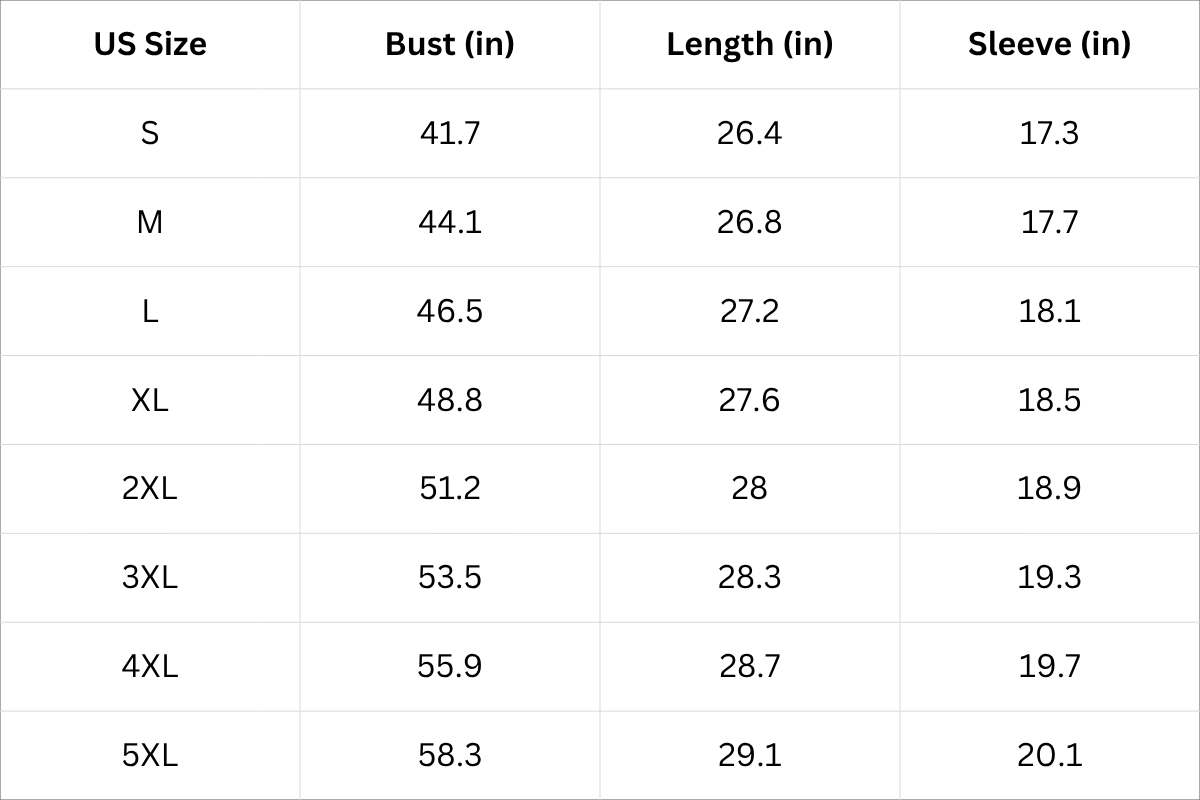Click length value 28 for 2XL
Screen dimensions: 1200x800
[x=749, y=488]
